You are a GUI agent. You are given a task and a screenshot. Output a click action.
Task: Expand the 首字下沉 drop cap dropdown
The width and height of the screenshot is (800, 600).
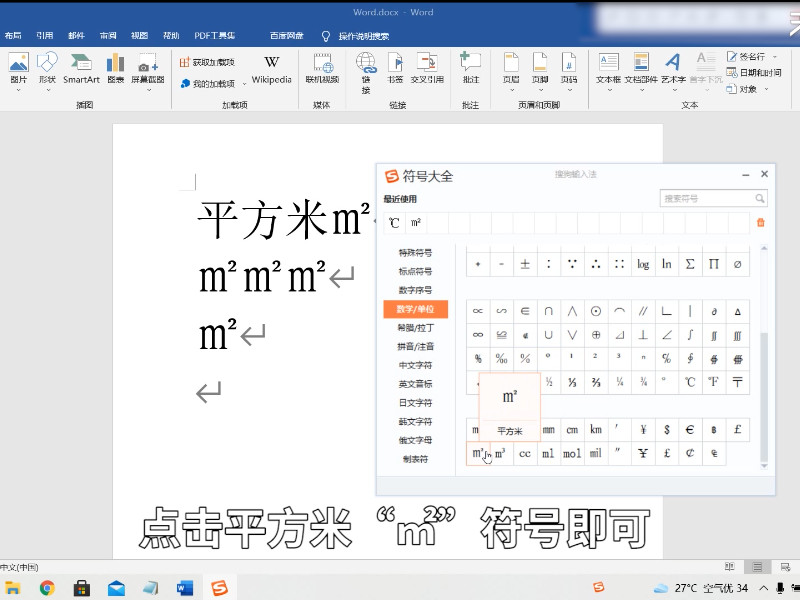[x=707, y=90]
